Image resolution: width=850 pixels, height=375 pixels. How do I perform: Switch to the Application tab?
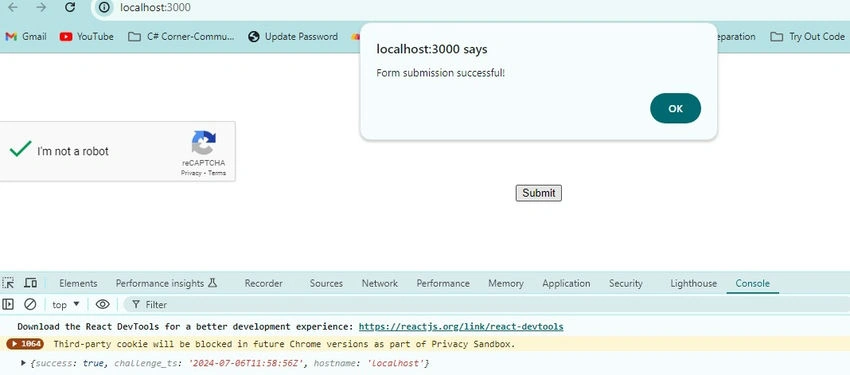pos(566,283)
